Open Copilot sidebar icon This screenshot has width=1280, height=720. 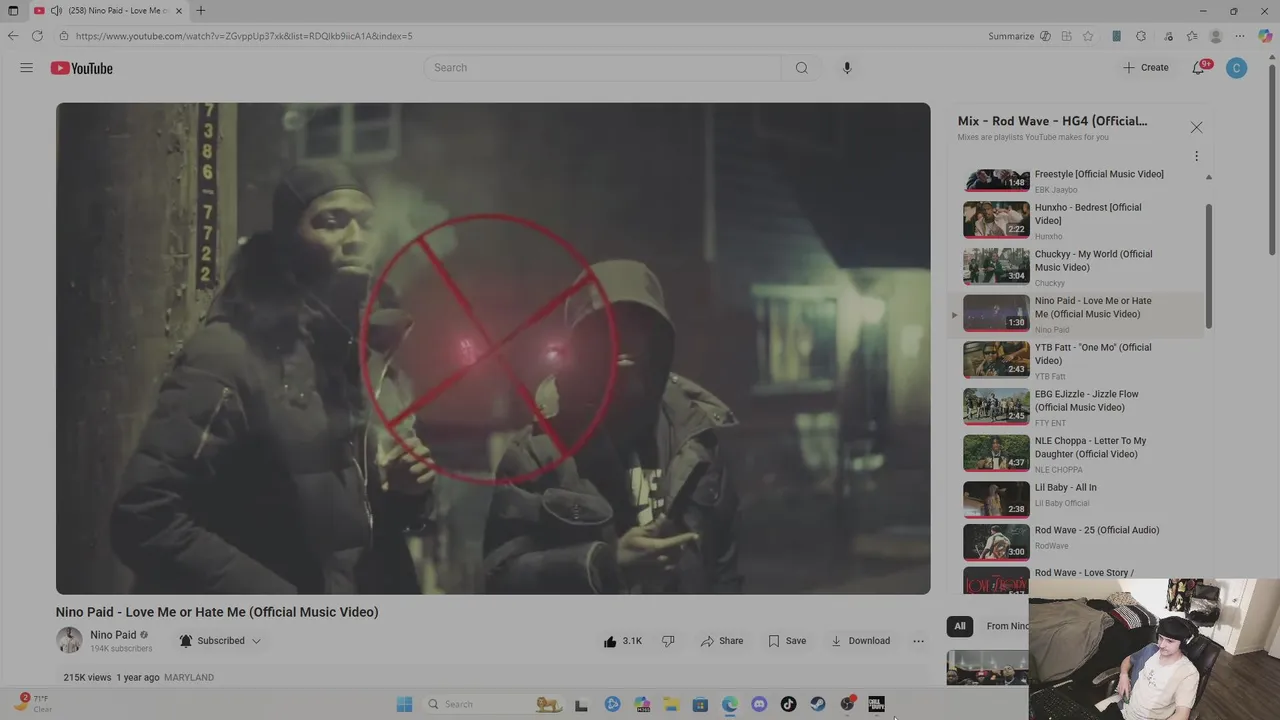click(1265, 36)
